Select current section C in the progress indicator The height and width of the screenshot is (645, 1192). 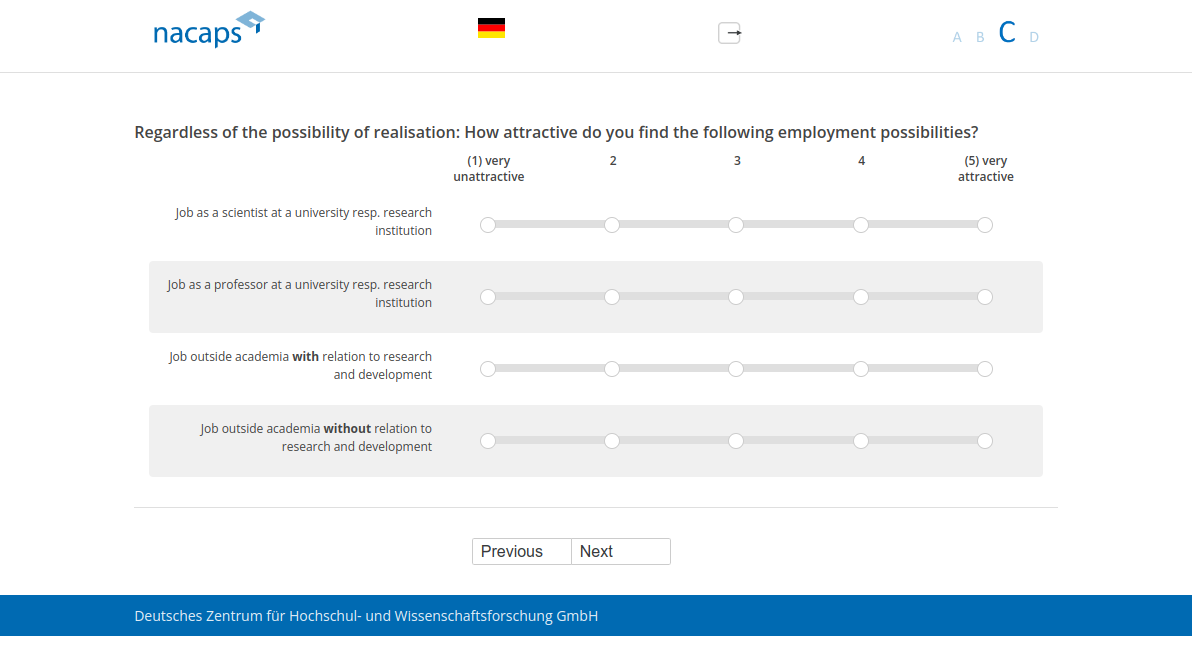[x=1007, y=33]
